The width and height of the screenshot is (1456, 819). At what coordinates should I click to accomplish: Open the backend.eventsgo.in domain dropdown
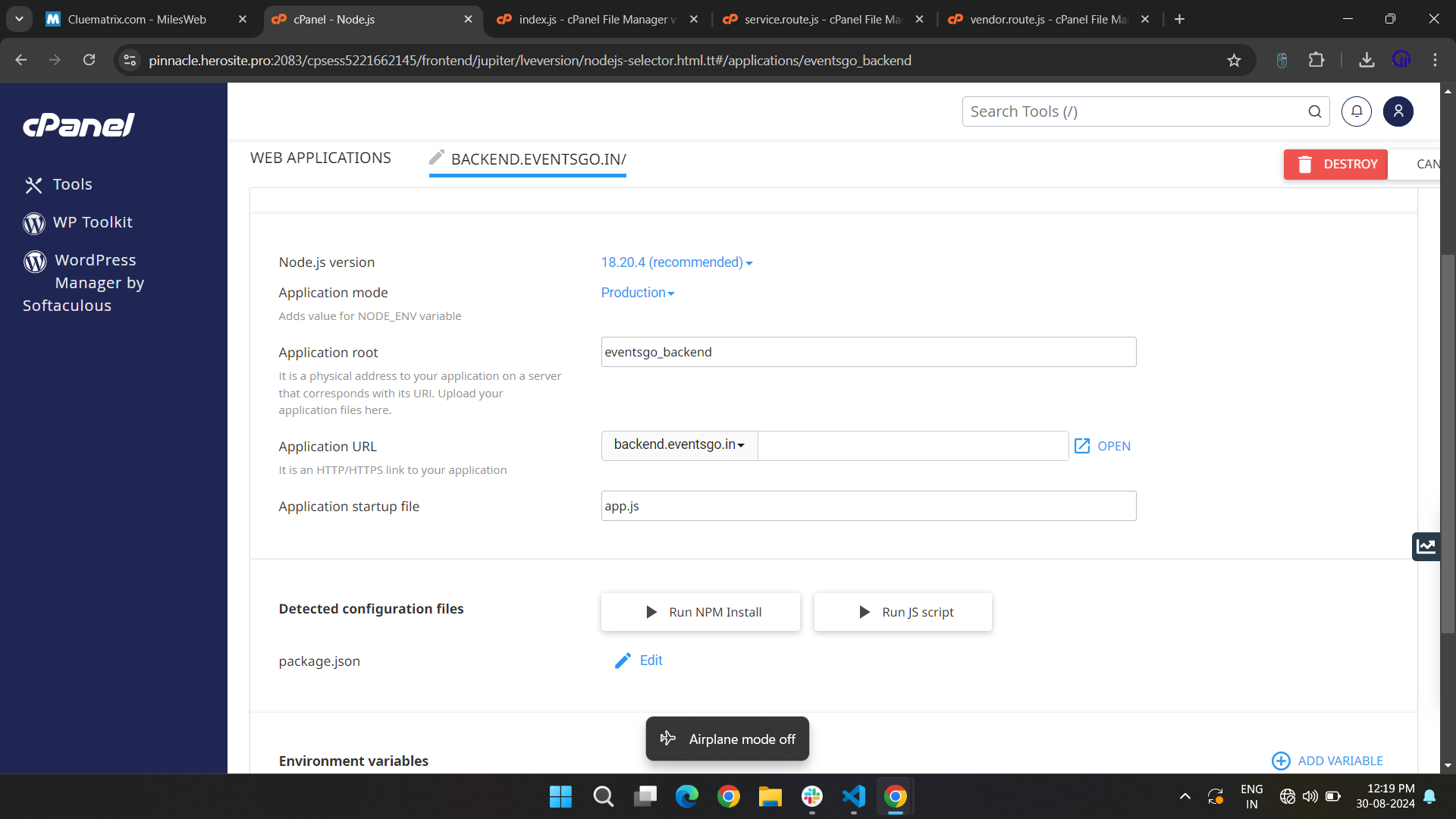click(x=679, y=445)
